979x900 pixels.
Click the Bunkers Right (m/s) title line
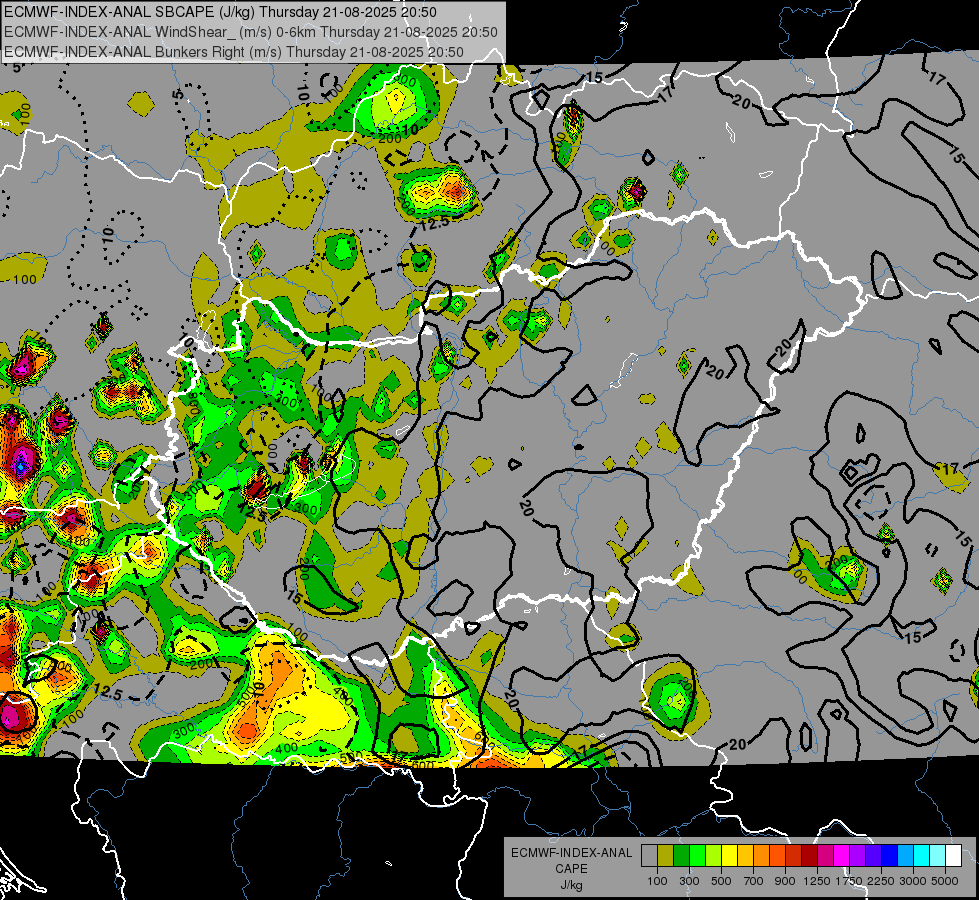coord(234,52)
